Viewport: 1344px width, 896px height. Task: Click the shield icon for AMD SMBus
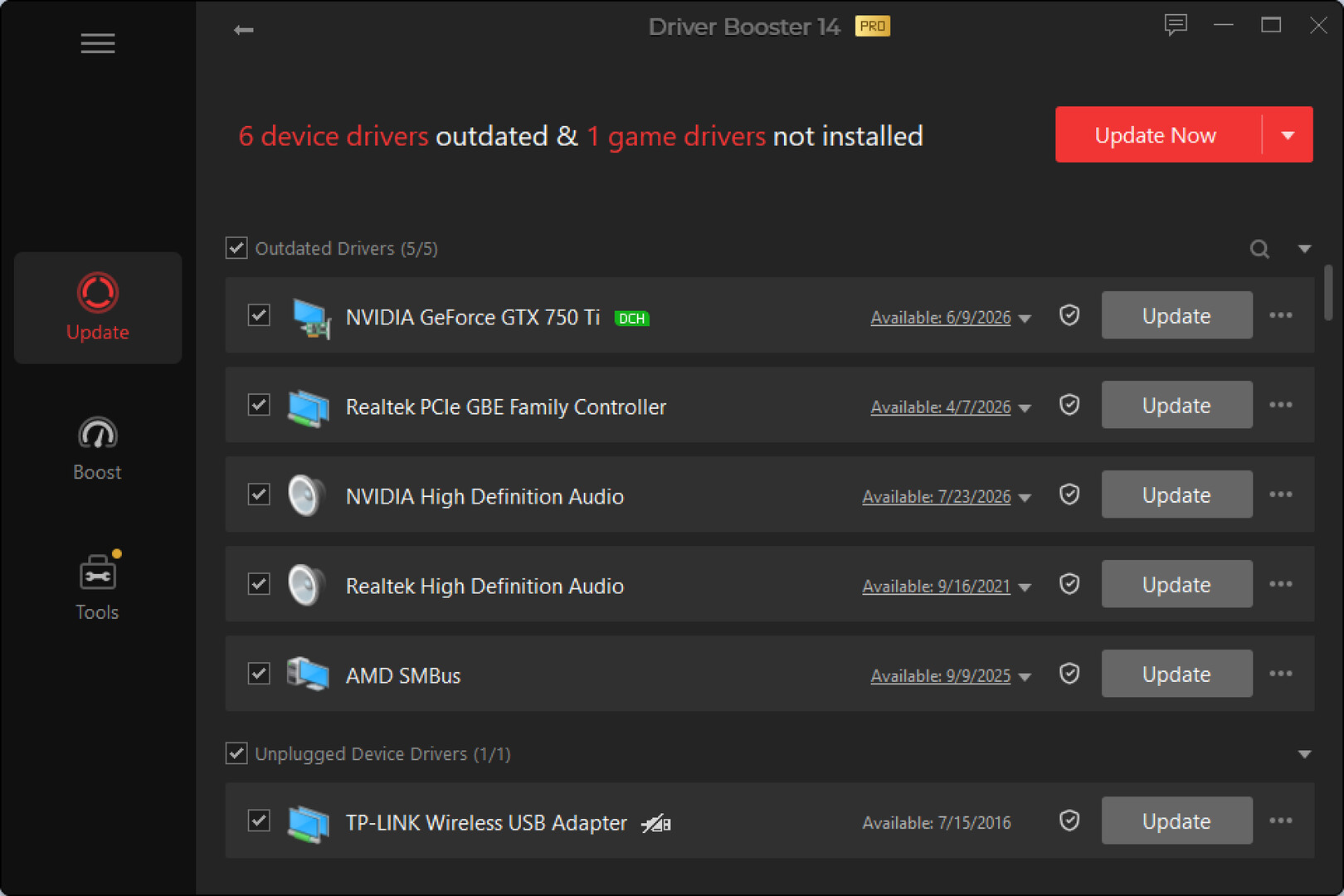1069,674
